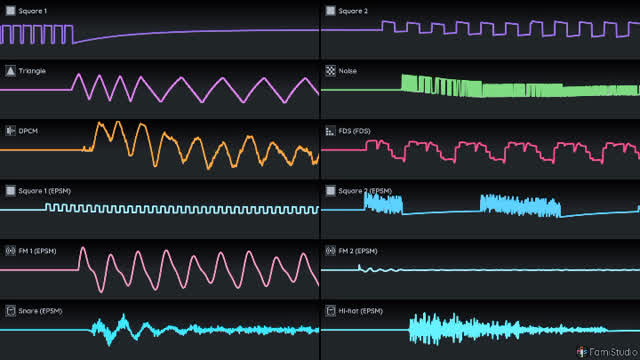Screen dimensions: 640x360
Task: Click the "Triangle" label
Action: pyautogui.click(x=32, y=71)
